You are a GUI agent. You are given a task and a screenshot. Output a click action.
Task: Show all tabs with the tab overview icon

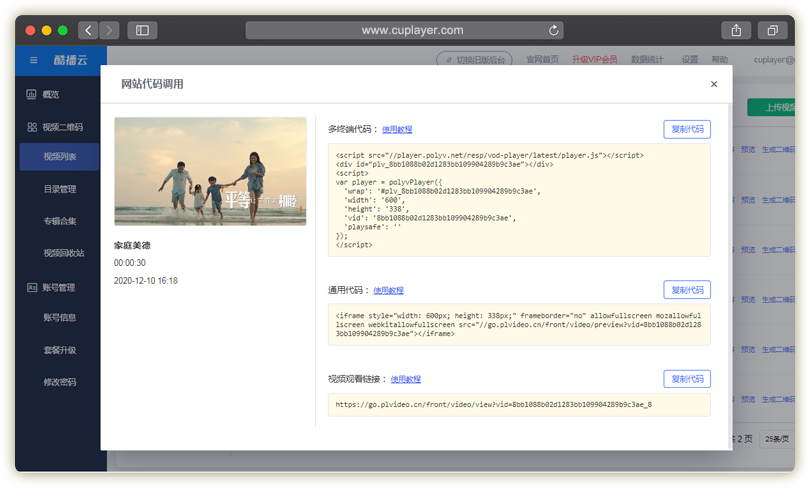pos(772,30)
